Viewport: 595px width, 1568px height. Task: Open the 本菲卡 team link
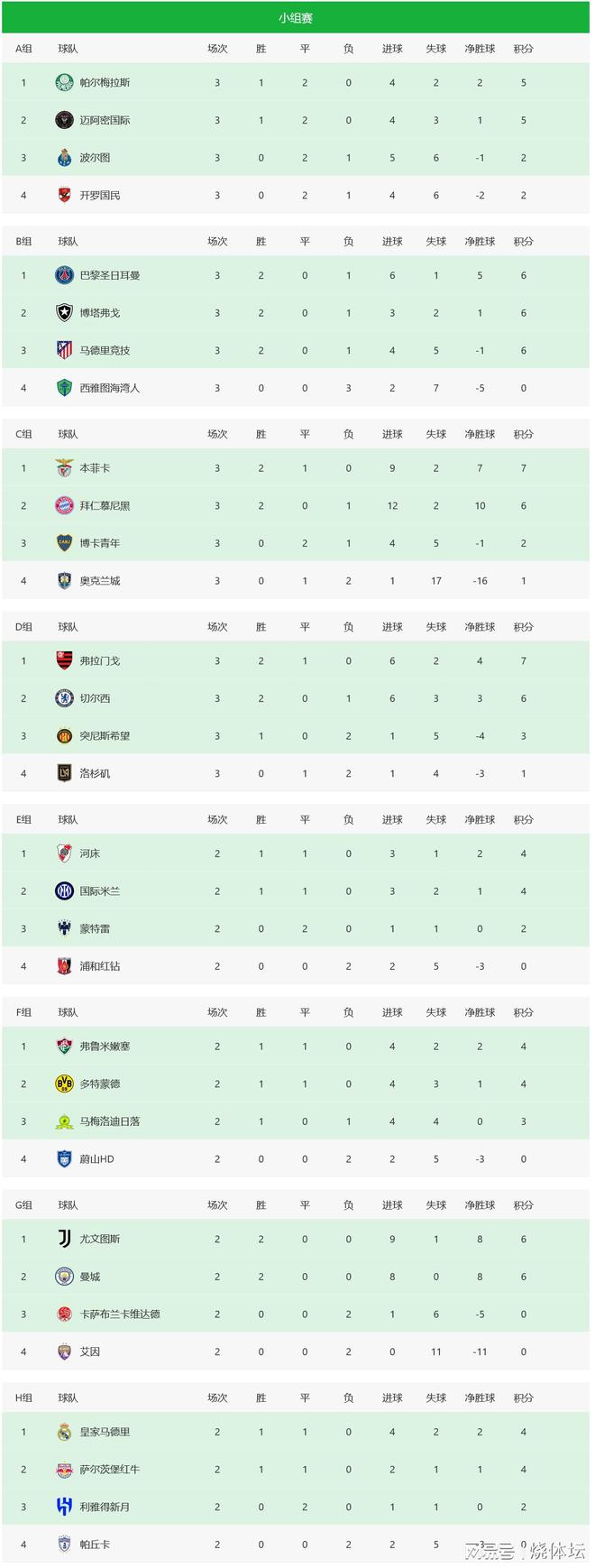tap(95, 468)
